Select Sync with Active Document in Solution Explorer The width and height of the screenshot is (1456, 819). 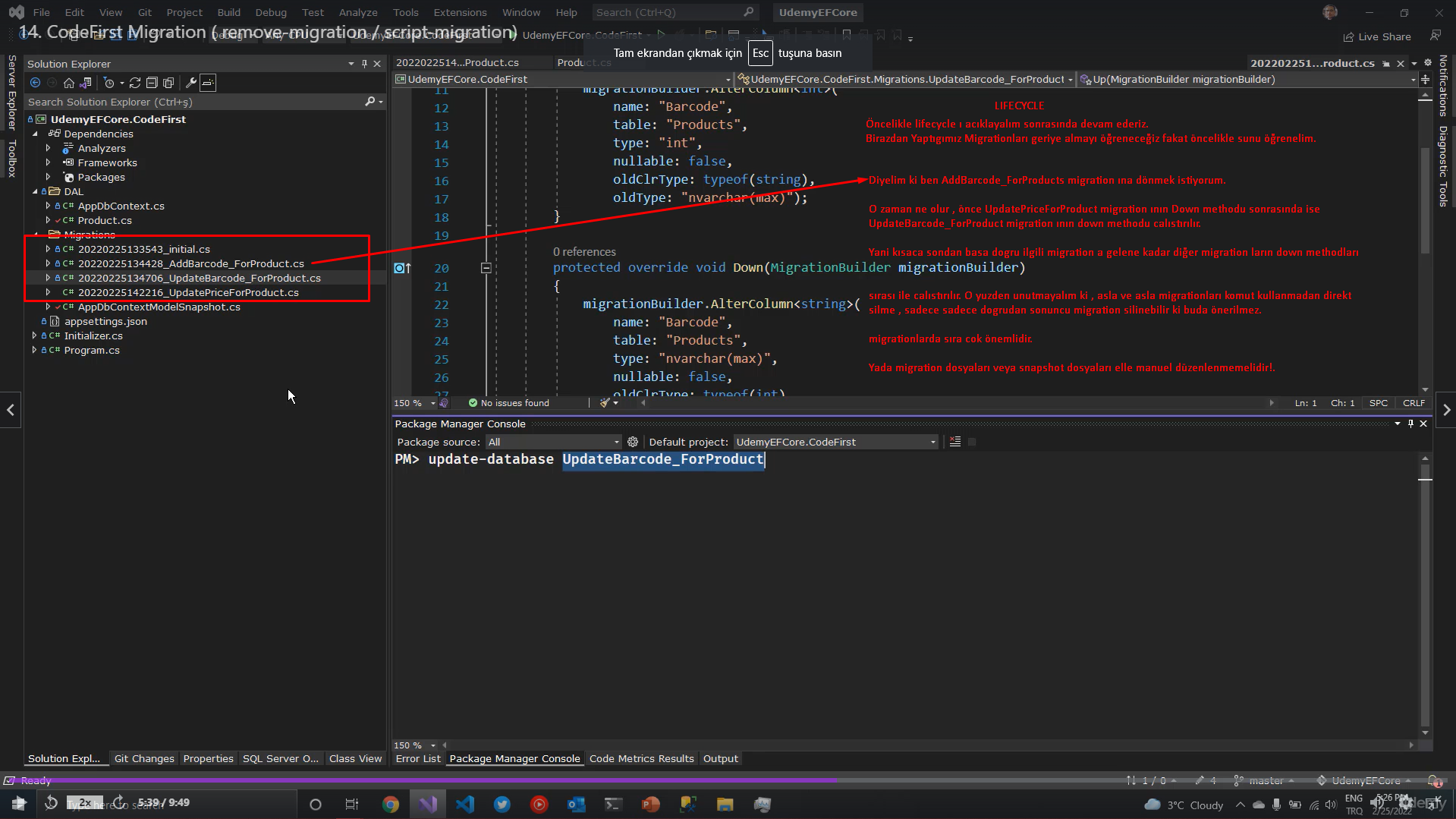point(86,83)
